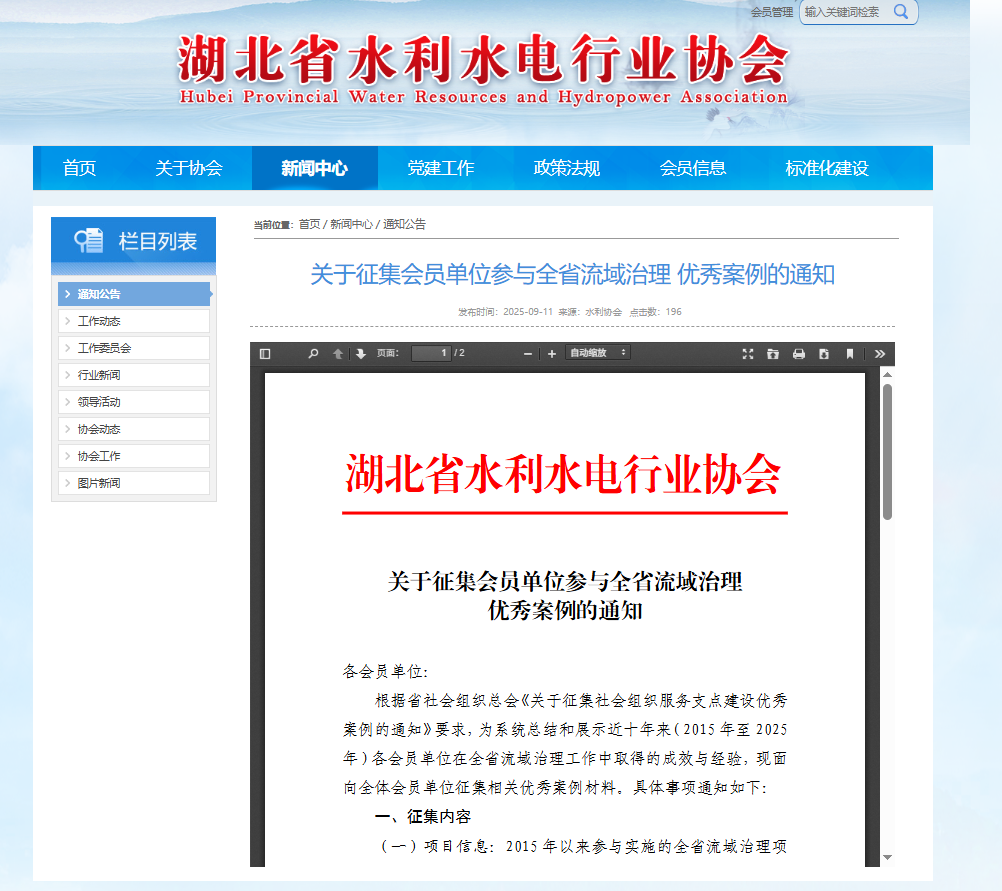Click the download icon in the PDF viewer
The height and width of the screenshot is (891, 1002).
[823, 353]
